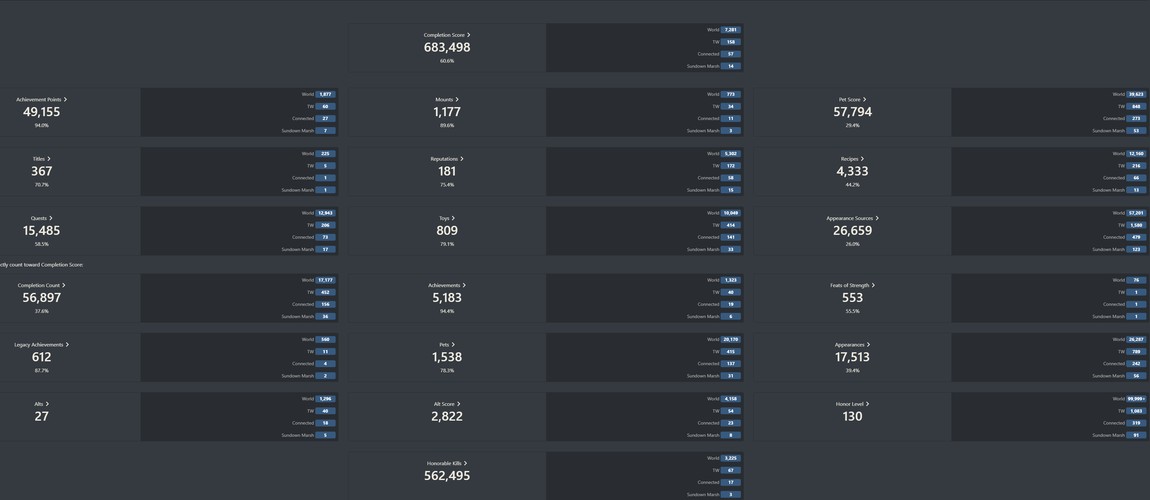Click the World rank badge 7,281

(x=730, y=30)
